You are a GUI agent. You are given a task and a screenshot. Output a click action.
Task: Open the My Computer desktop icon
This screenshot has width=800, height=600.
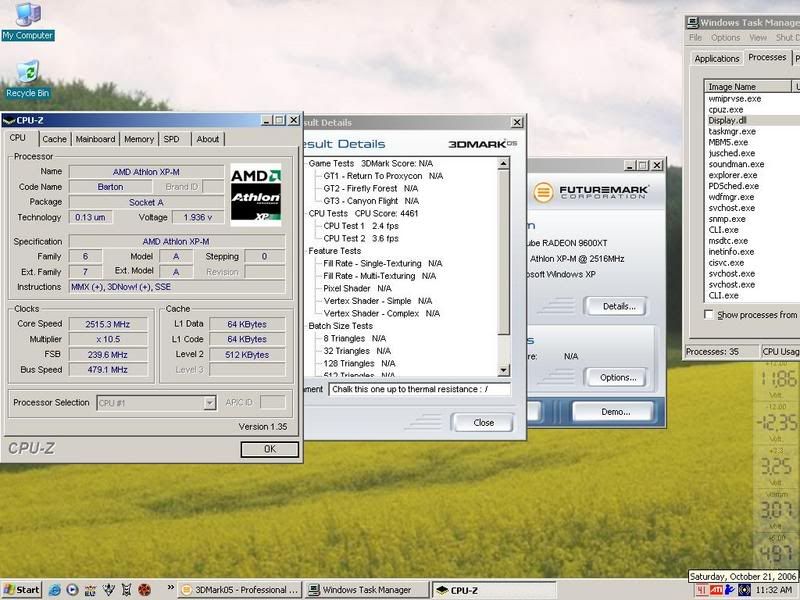coord(28,20)
